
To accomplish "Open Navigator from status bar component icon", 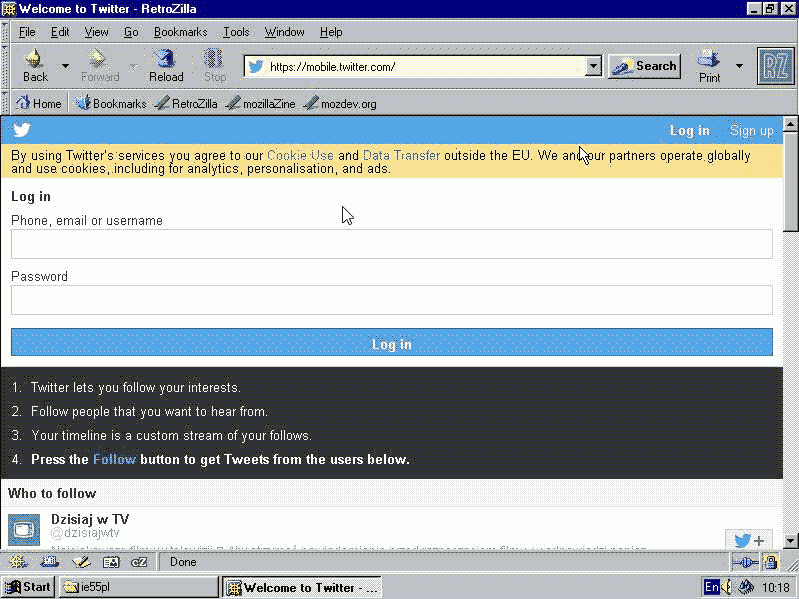I will (x=18, y=562).
